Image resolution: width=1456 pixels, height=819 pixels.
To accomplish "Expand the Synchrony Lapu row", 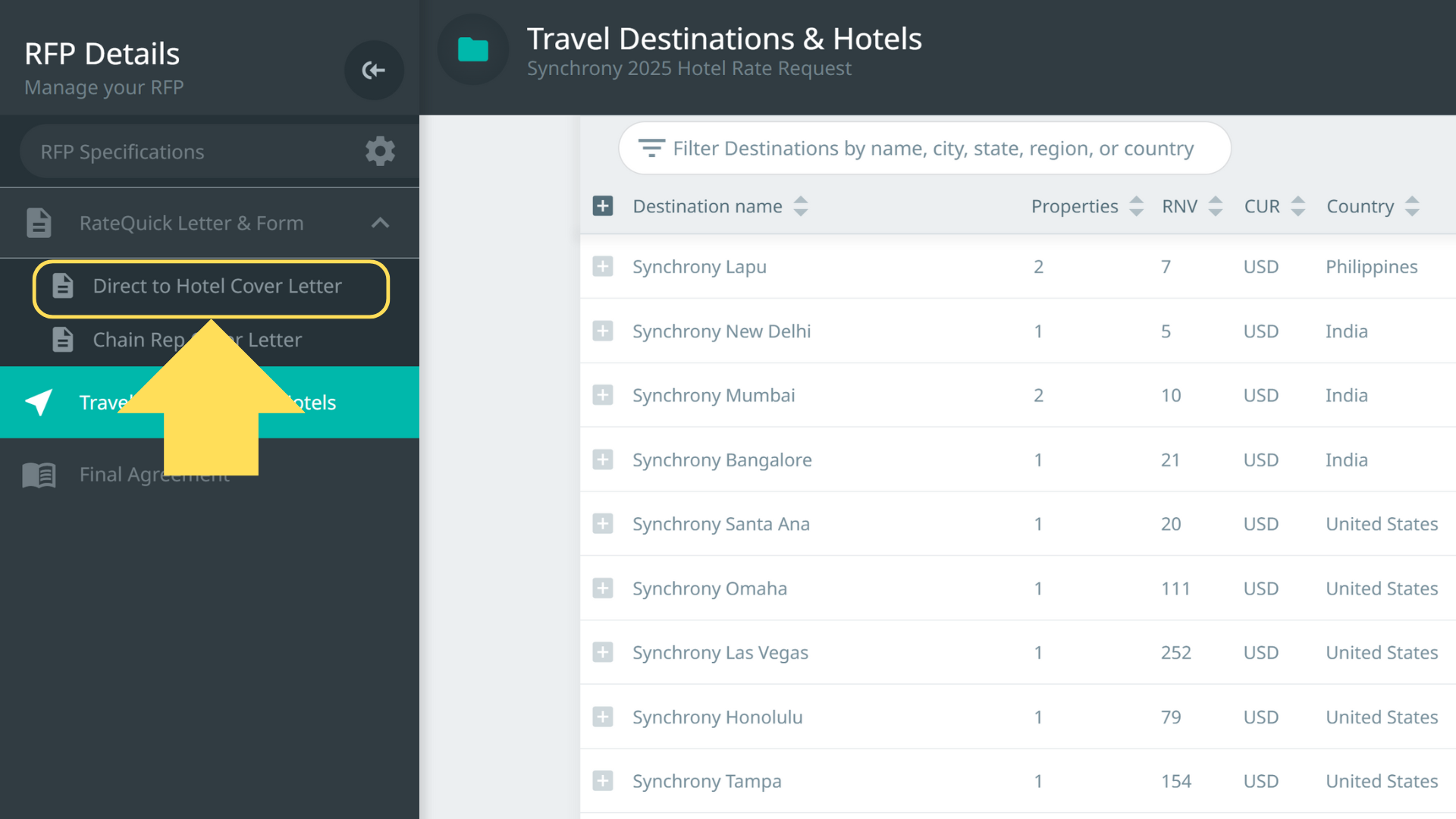I will coord(603,266).
